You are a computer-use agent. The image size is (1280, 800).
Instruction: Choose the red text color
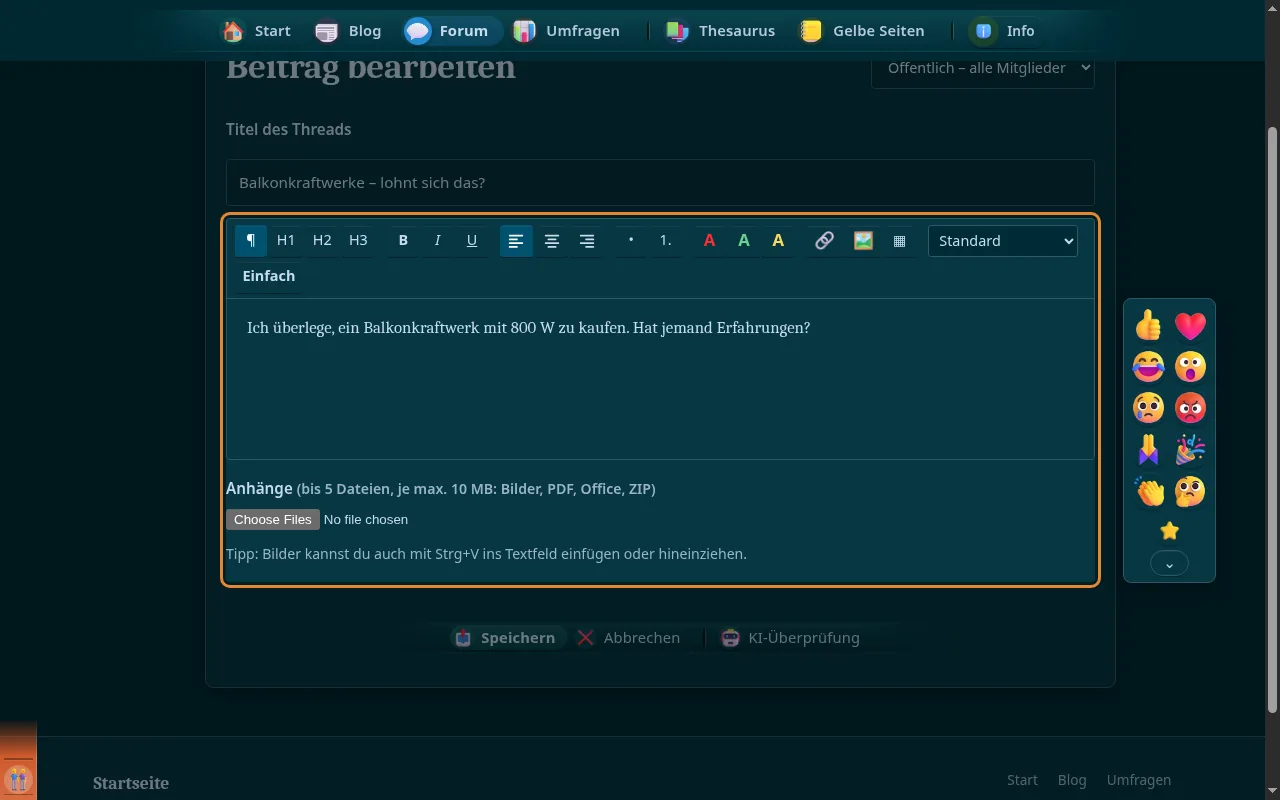point(709,241)
